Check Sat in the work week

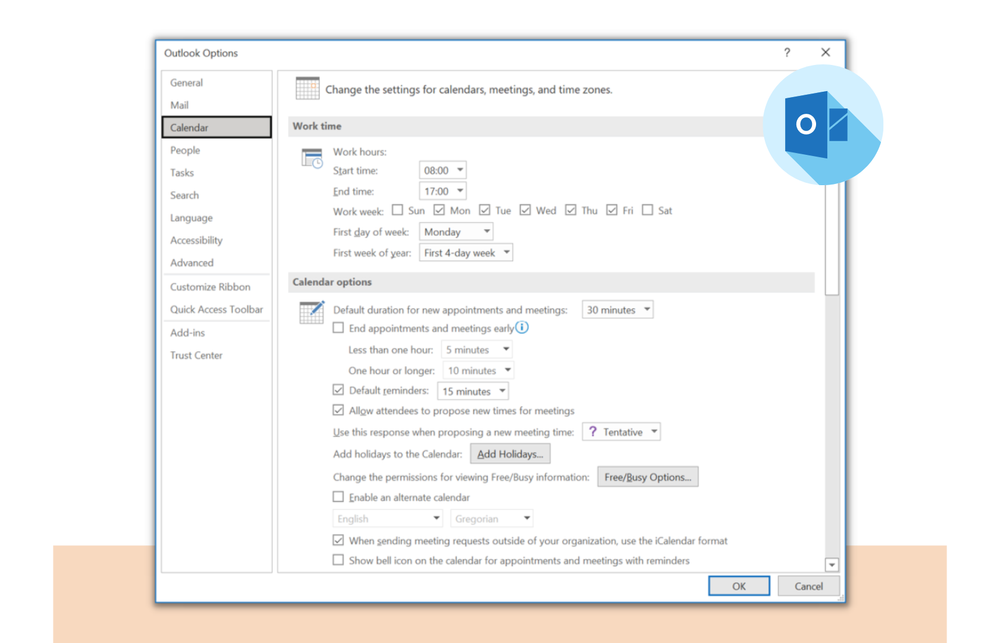point(647,210)
